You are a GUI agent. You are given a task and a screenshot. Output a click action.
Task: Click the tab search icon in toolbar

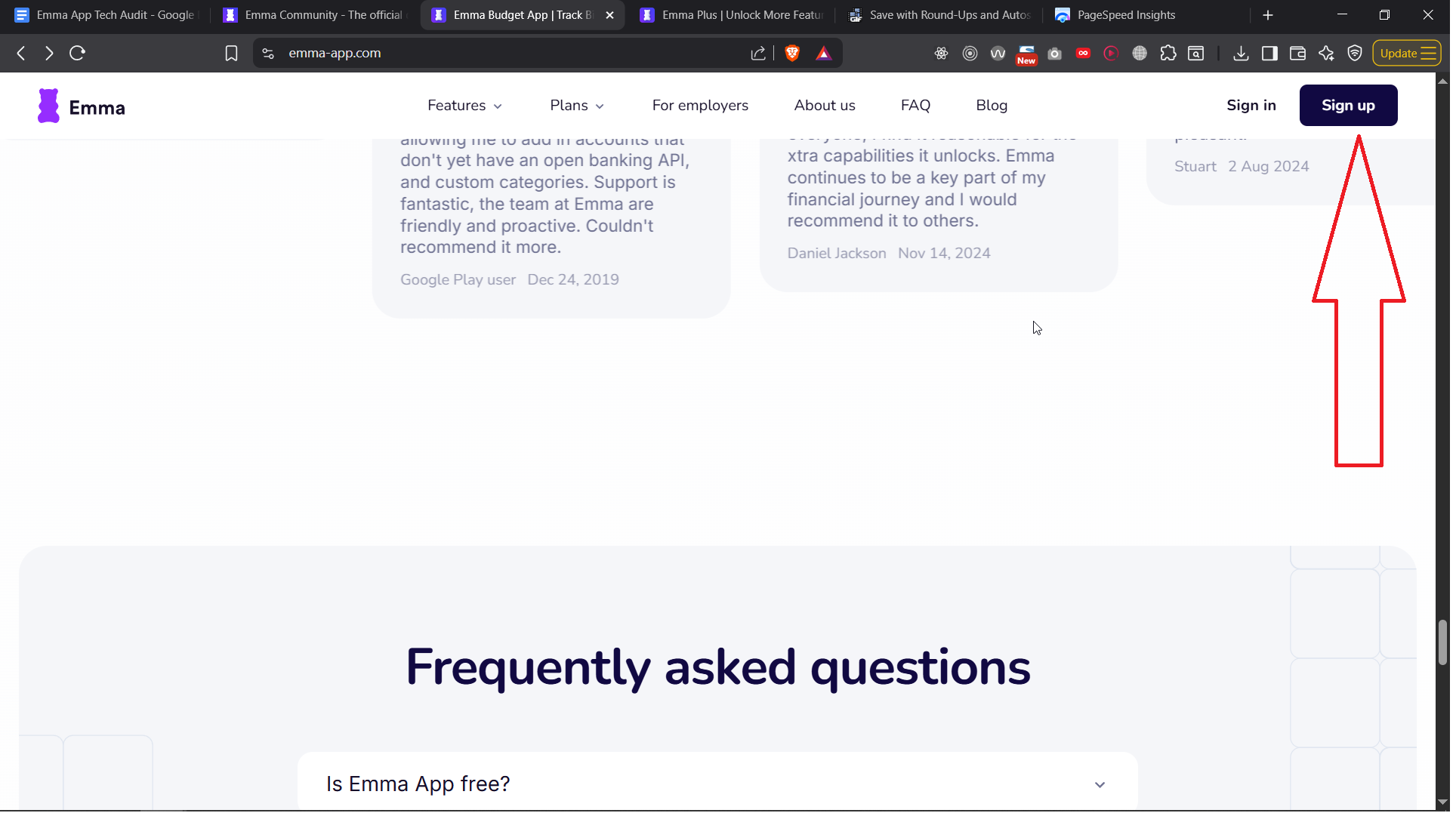click(1196, 53)
